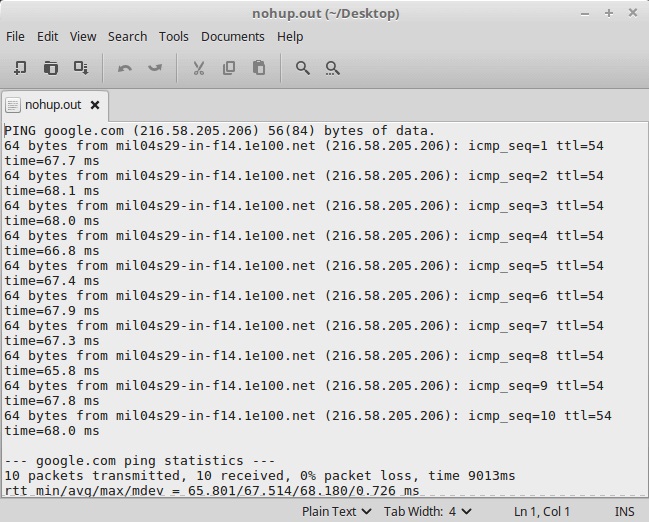Open the File menu

pos(15,36)
